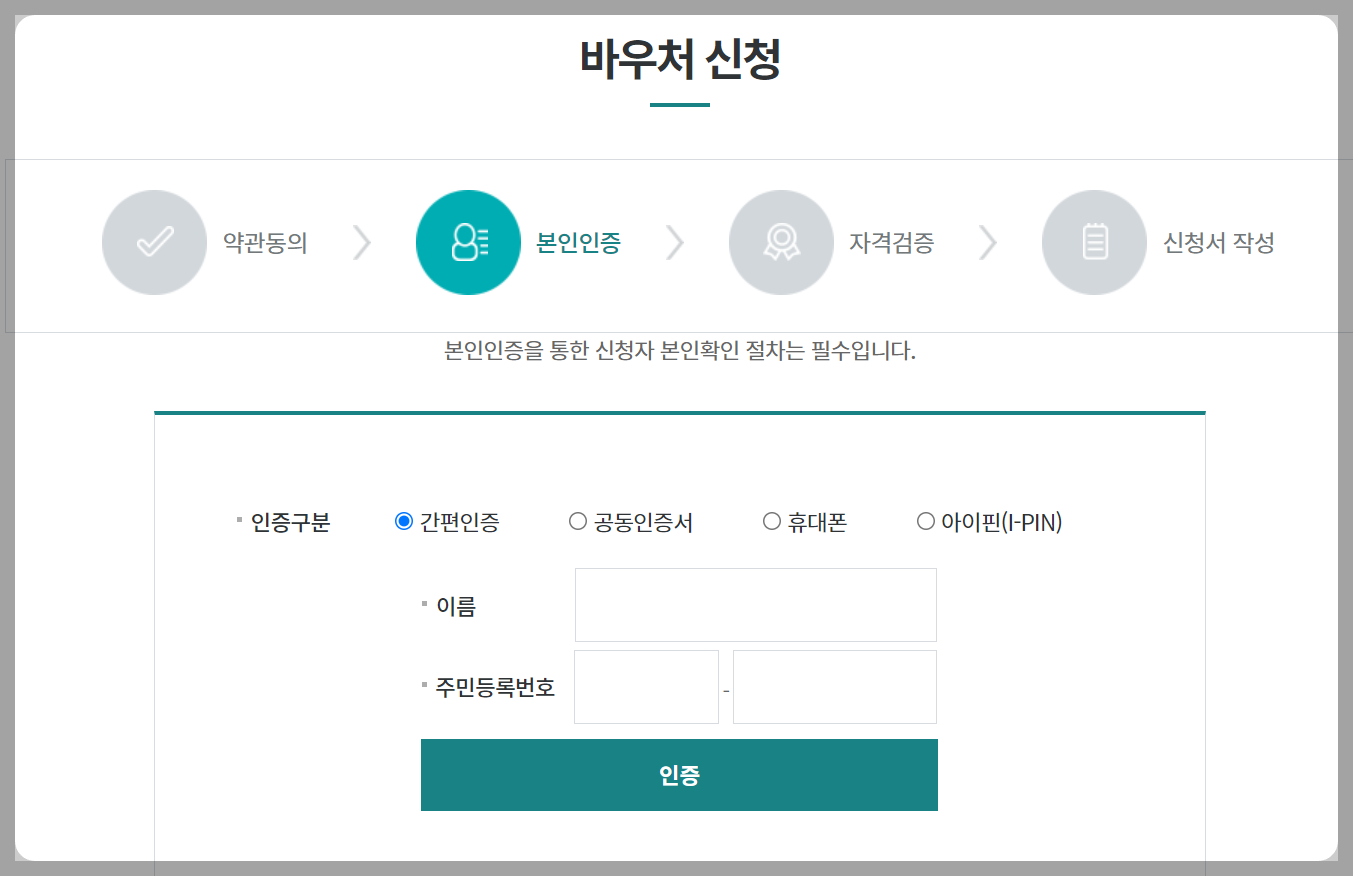Choose 공동인증서 authentication method
The height and width of the screenshot is (876, 1353).
(577, 520)
